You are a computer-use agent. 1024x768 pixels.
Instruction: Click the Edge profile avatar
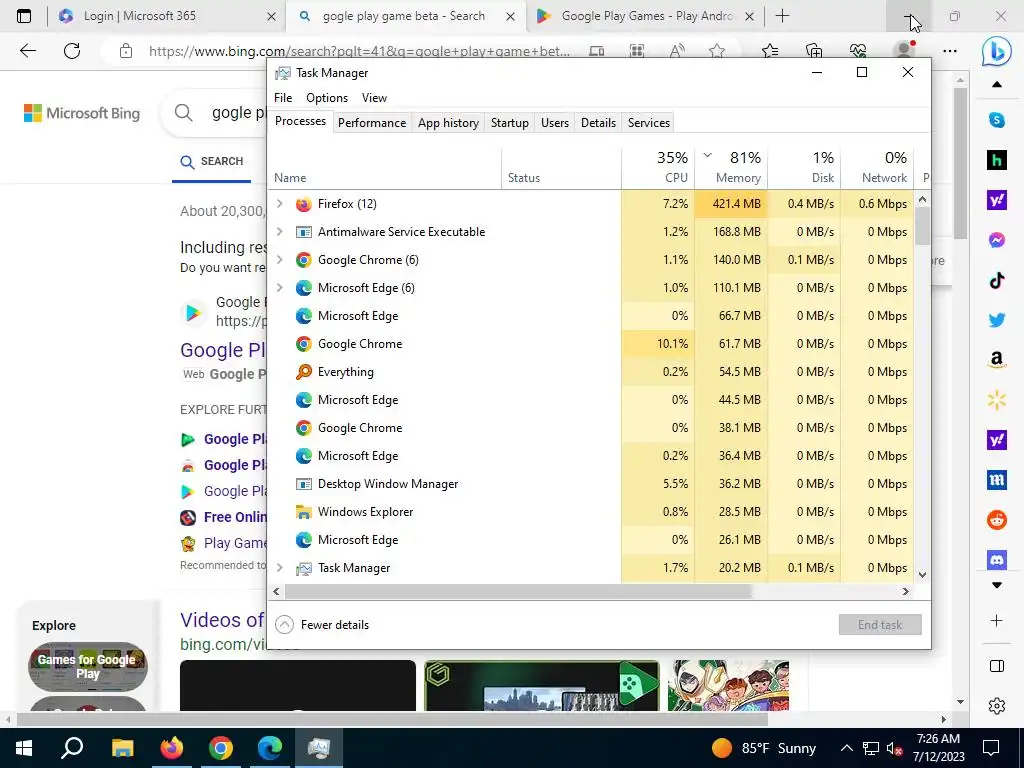coord(904,51)
